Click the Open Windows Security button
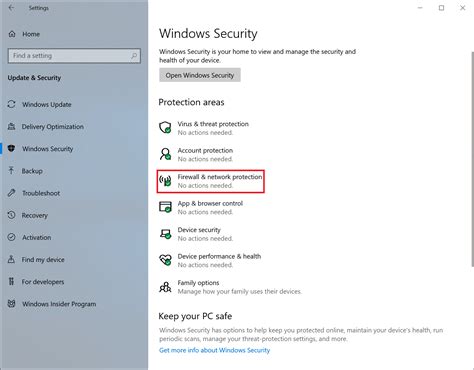Screen dimensions: 474x370 200,75
